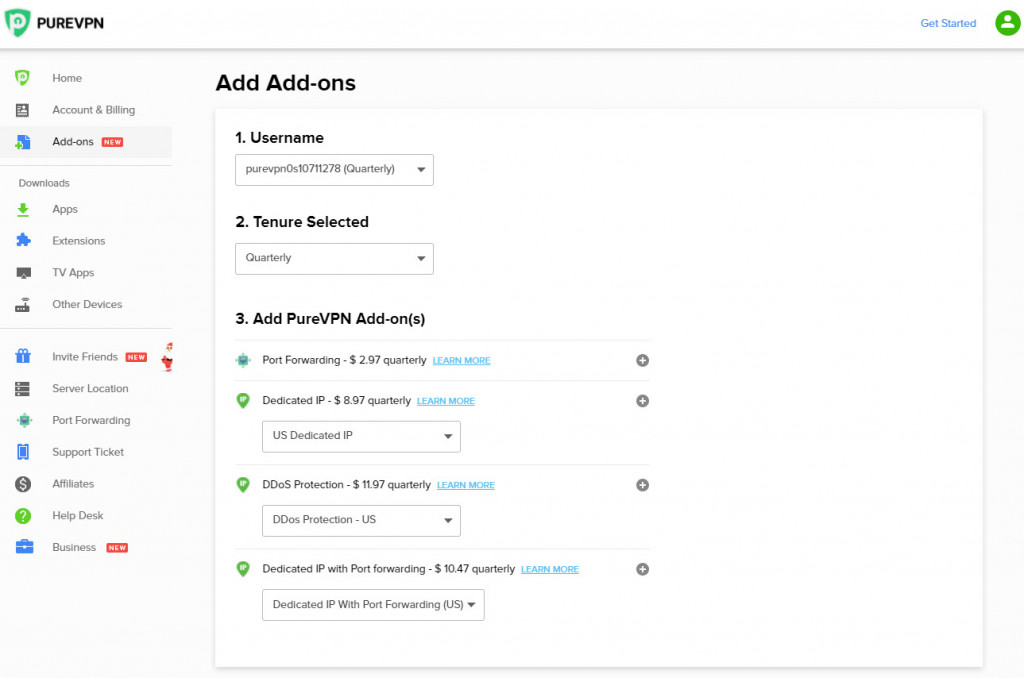Open Invite Friends page

tap(85, 357)
